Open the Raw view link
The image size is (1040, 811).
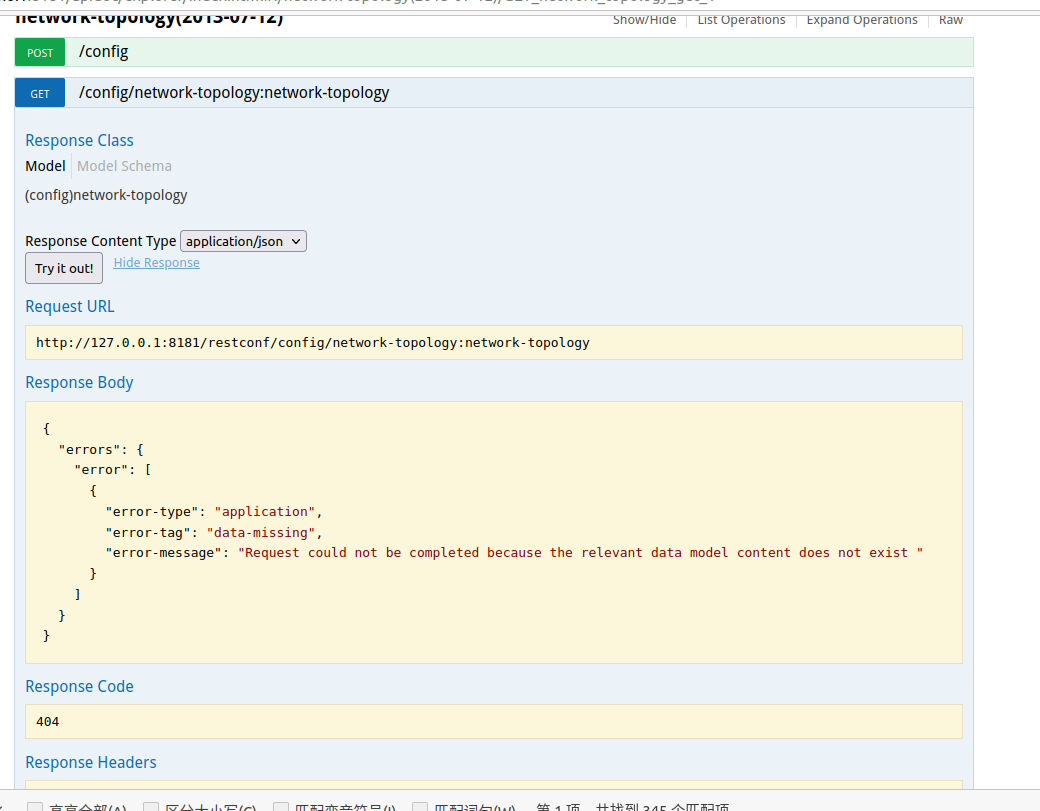tap(950, 20)
